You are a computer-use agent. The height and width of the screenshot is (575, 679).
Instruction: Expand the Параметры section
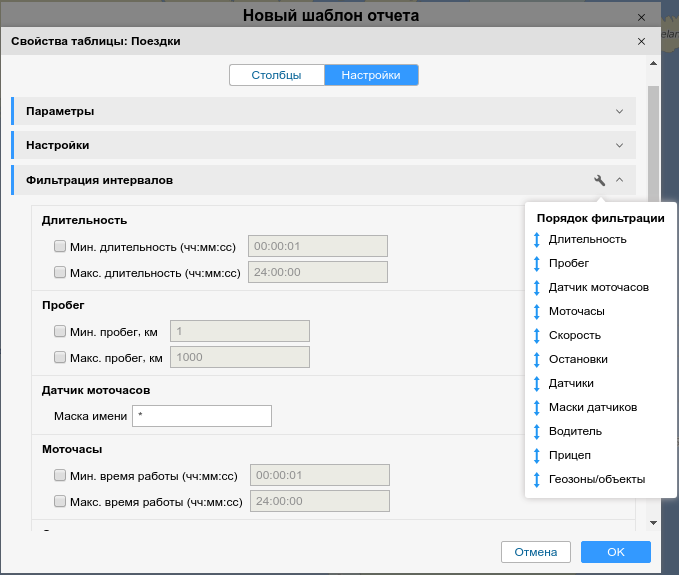[x=620, y=111]
